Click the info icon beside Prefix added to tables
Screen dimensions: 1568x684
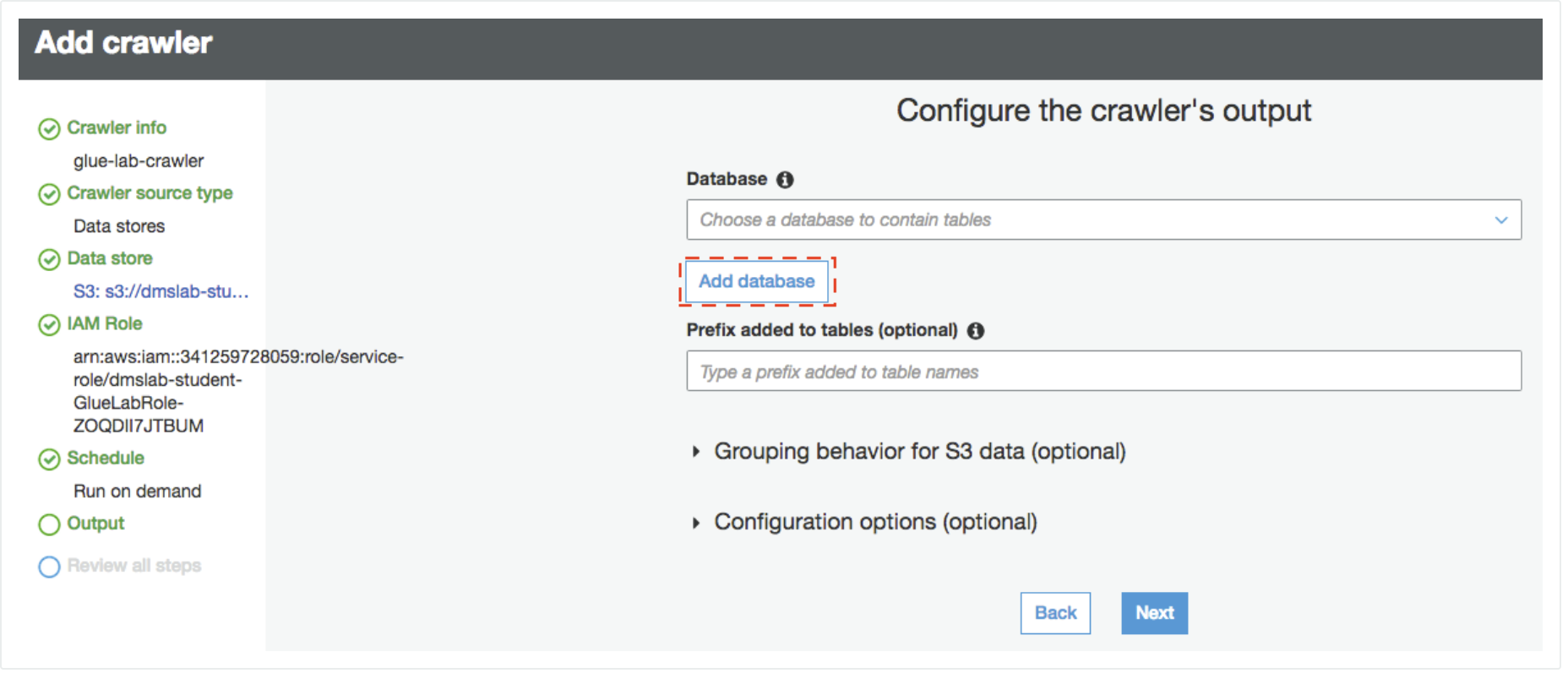click(976, 331)
